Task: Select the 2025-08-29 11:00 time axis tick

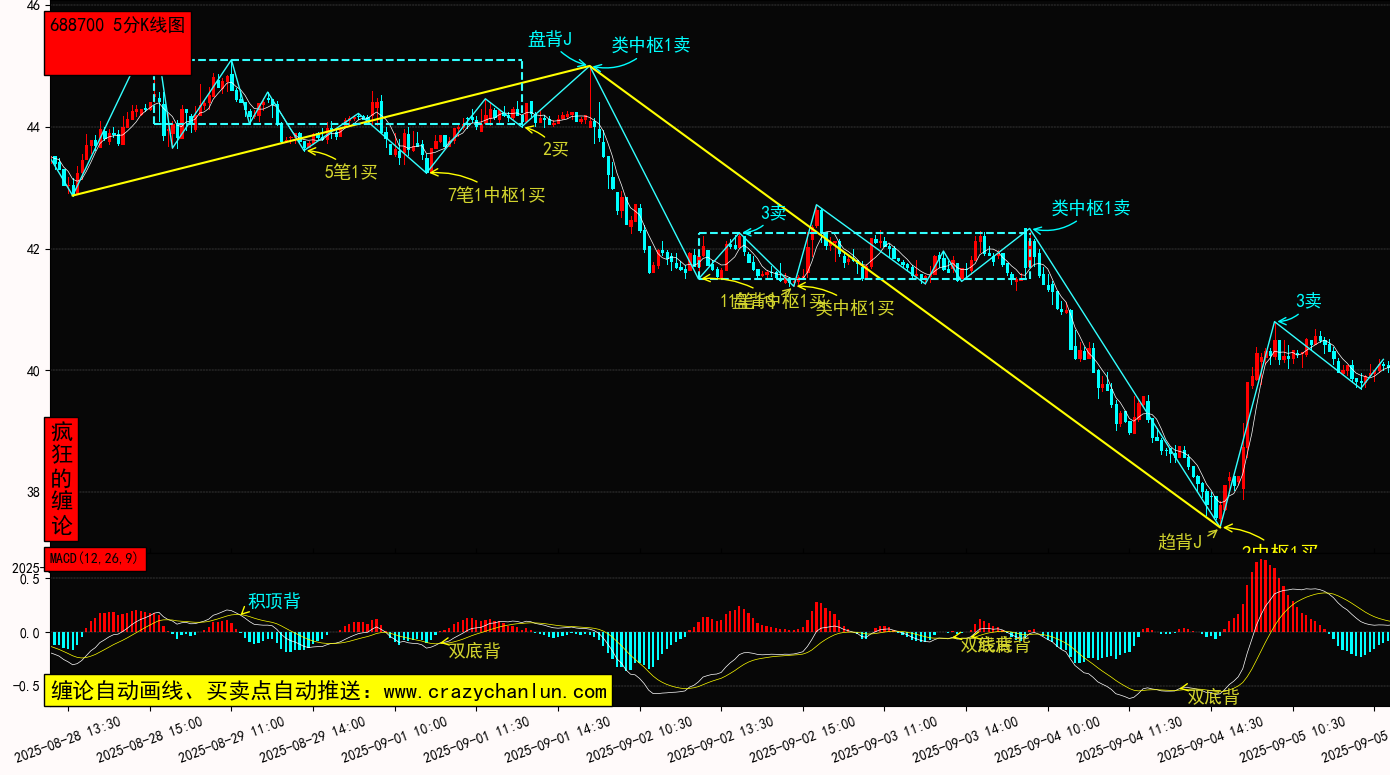Action: [x=230, y=738]
